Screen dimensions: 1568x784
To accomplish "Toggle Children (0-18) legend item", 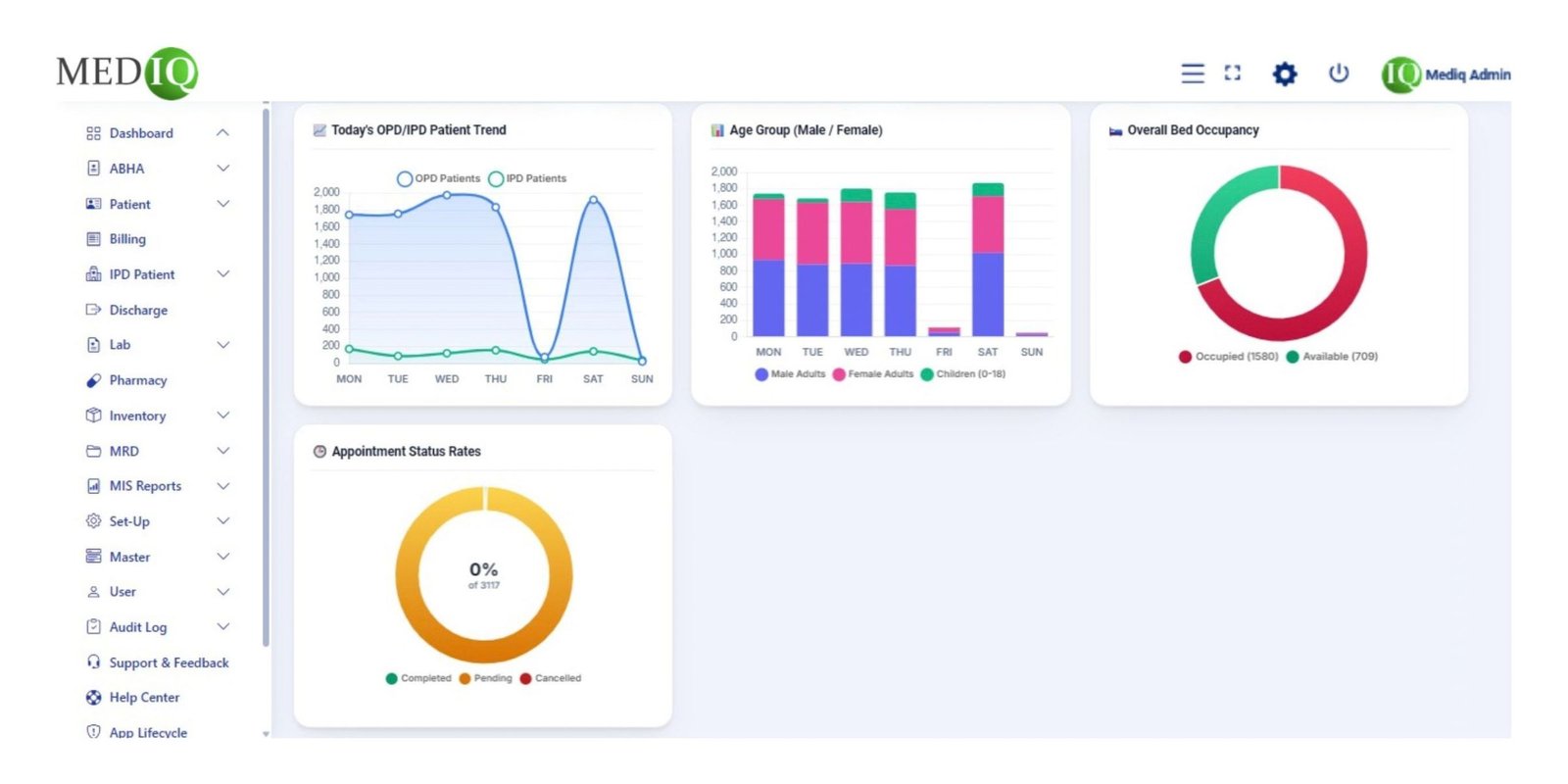I will (x=963, y=374).
